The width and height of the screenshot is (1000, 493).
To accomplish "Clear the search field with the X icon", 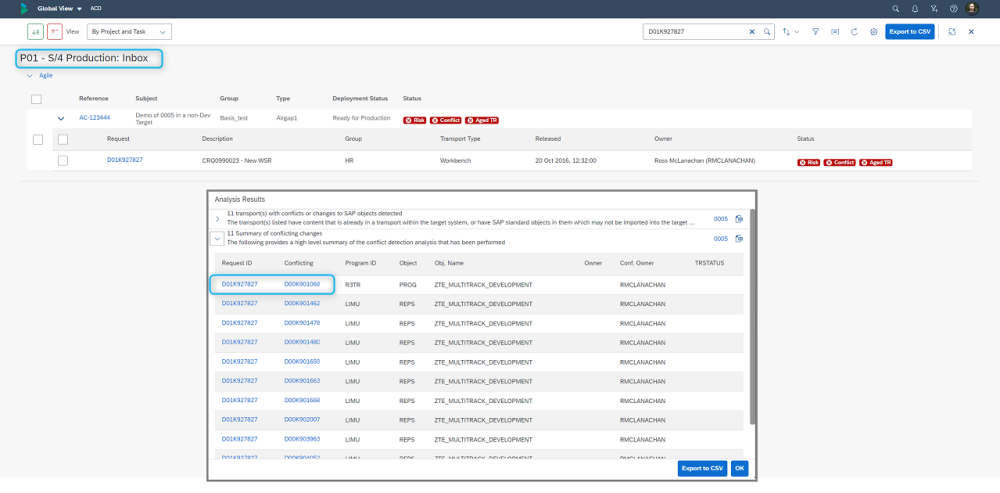I will [753, 32].
